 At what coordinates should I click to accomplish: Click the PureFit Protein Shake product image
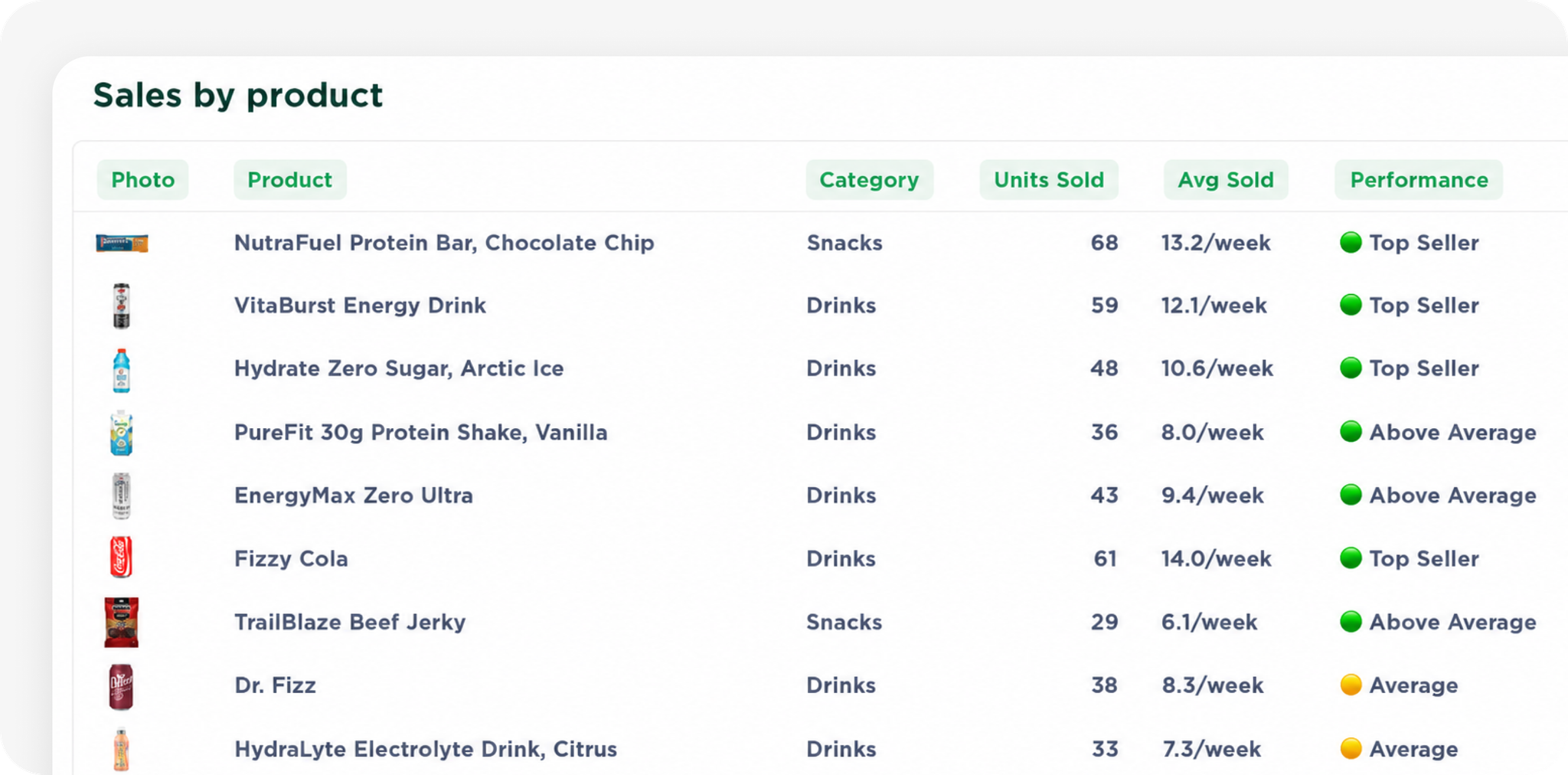(121, 433)
